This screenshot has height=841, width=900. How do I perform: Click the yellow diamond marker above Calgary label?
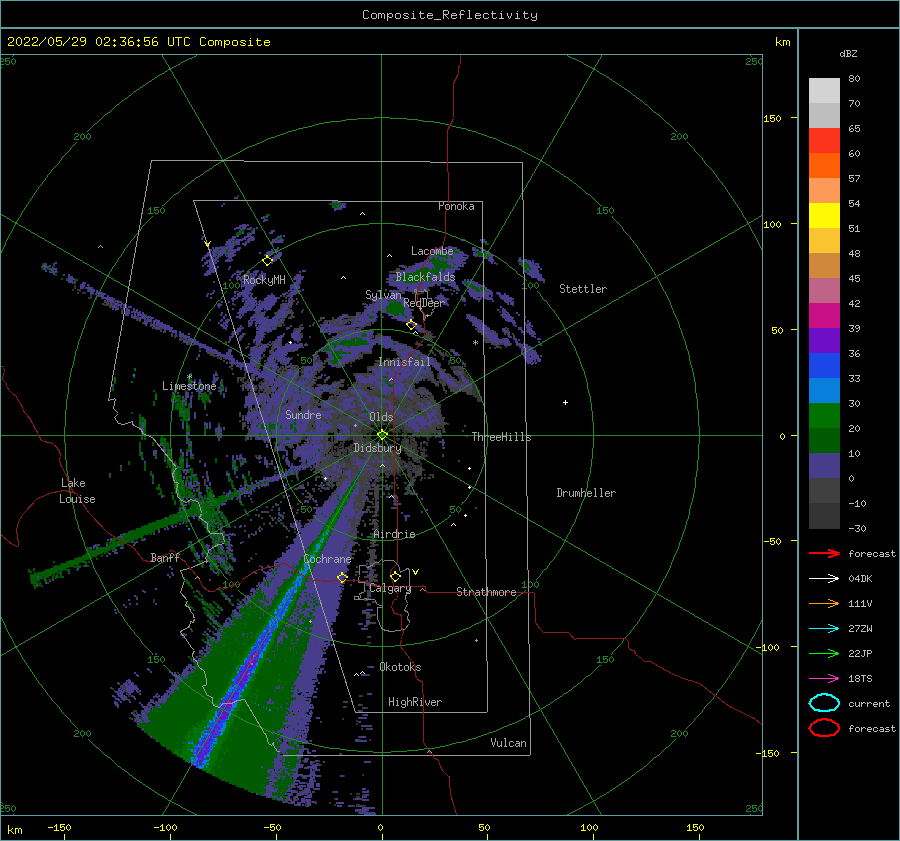pos(395,576)
